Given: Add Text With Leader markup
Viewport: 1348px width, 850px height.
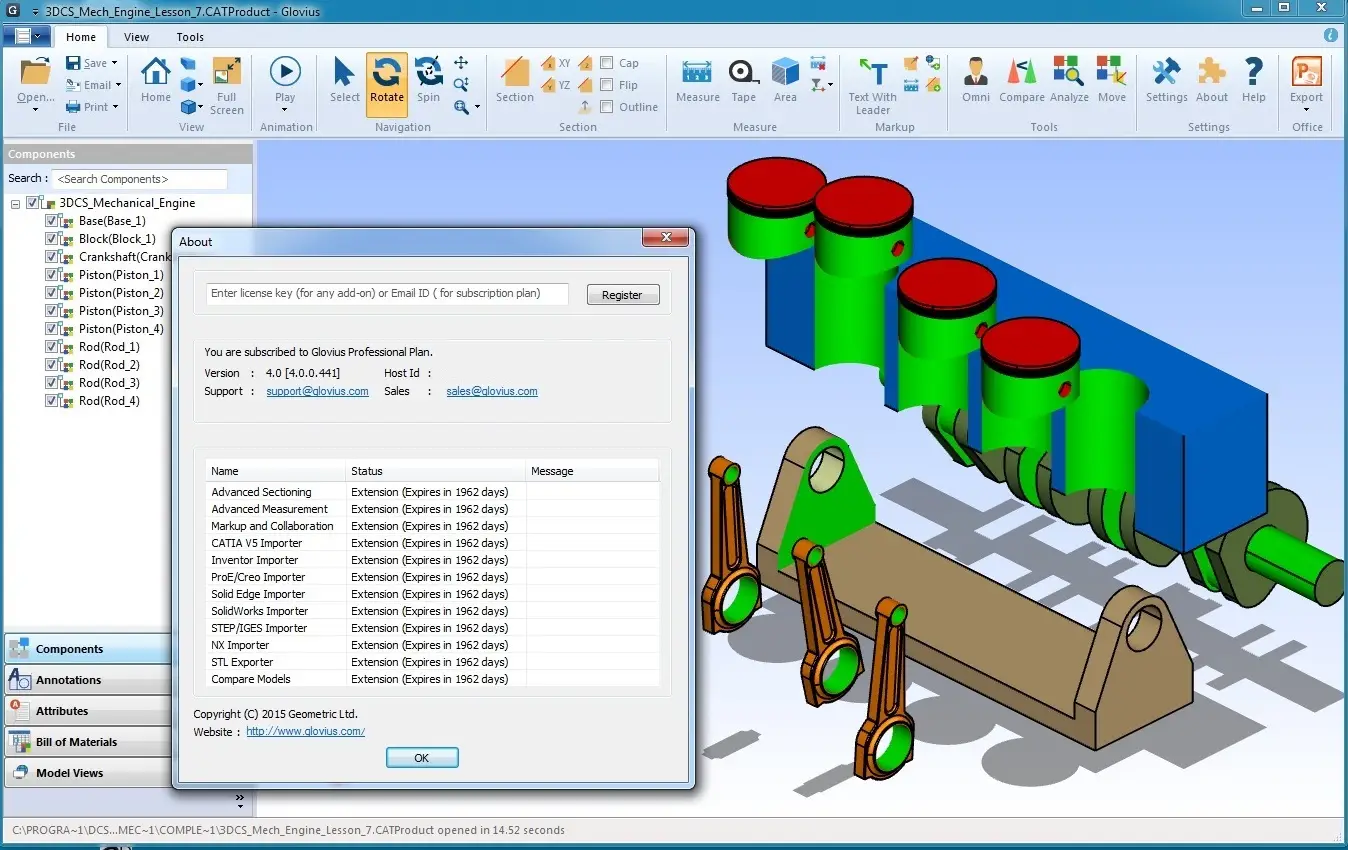Looking at the screenshot, I should point(873,84).
